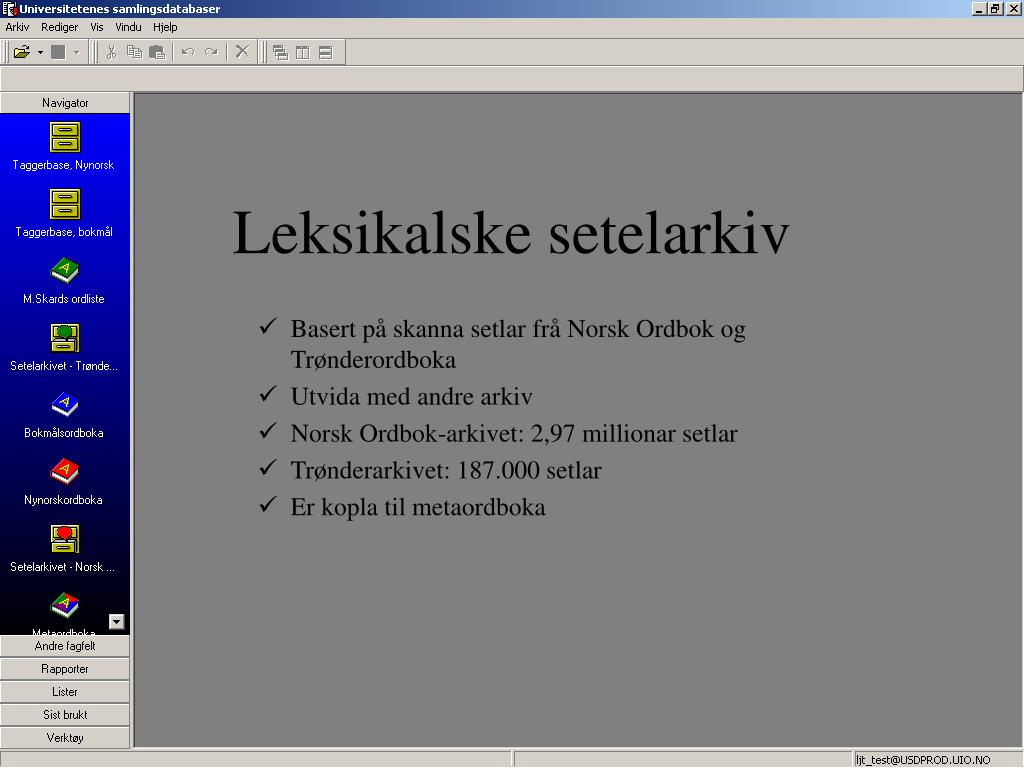Viewport: 1024px width, 768px height.
Task: Click the Paste toolbar icon
Action: pos(157,52)
